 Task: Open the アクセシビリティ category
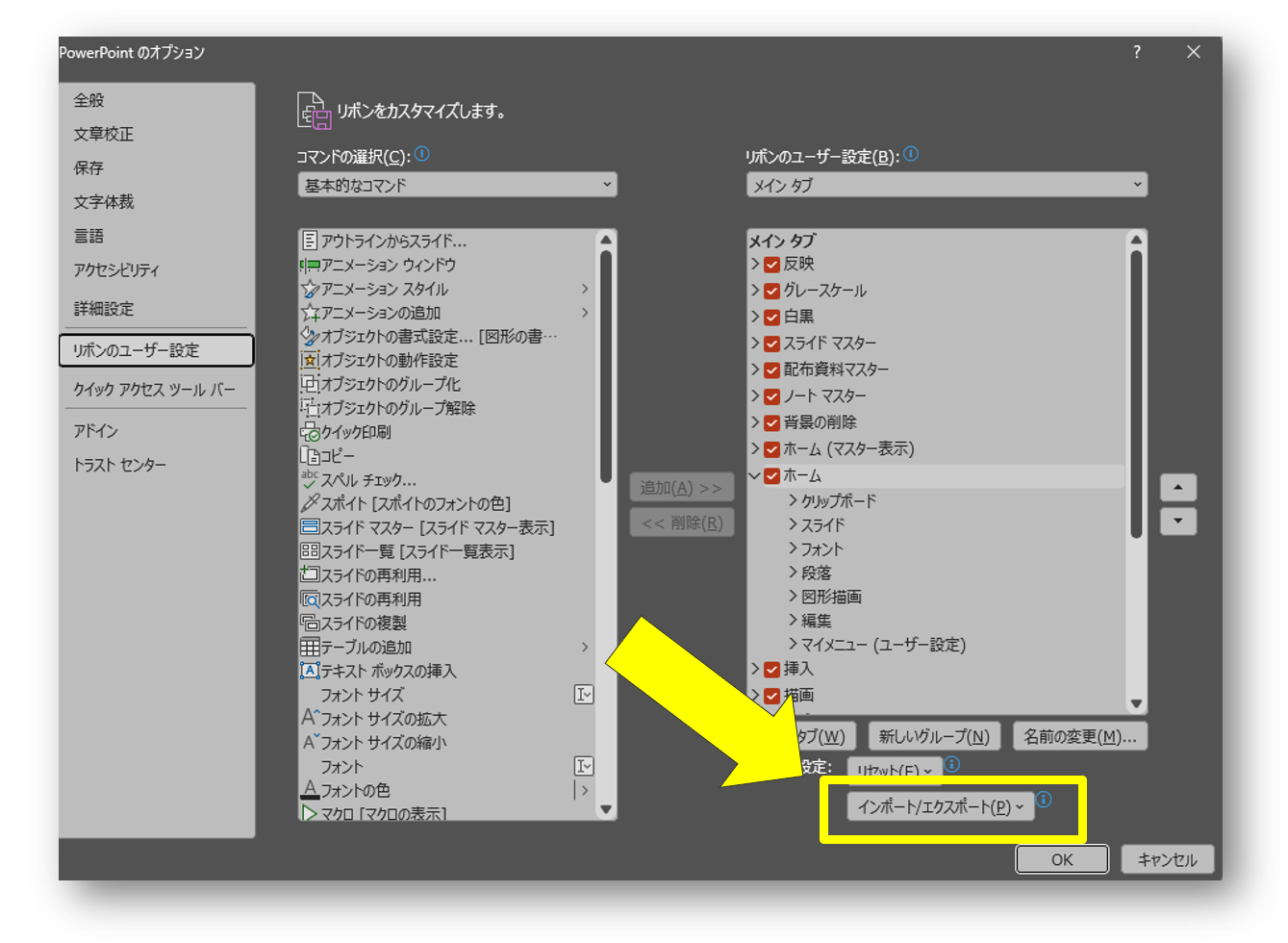point(116,270)
